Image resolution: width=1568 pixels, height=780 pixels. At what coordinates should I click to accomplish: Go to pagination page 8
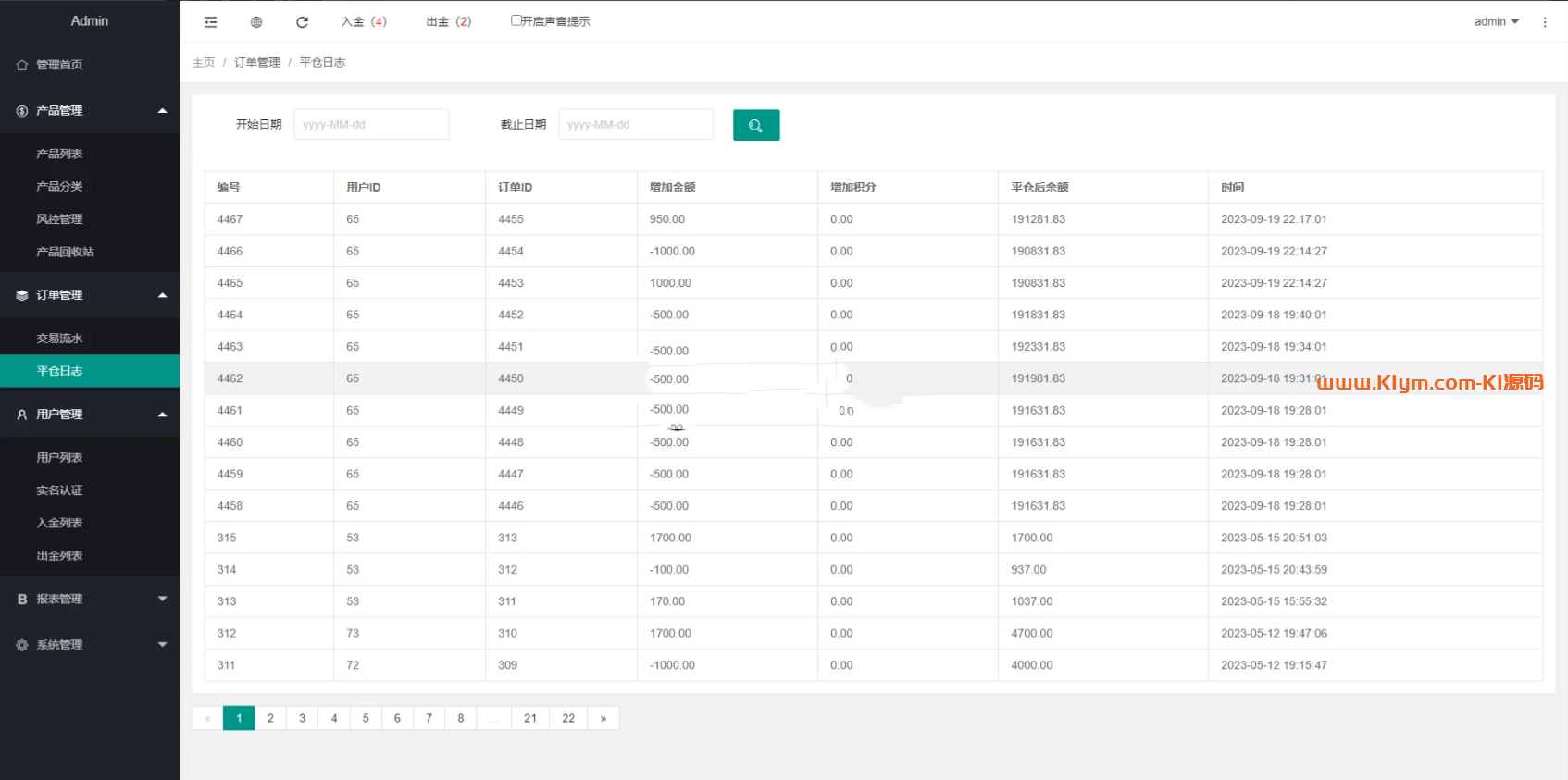pos(460,718)
